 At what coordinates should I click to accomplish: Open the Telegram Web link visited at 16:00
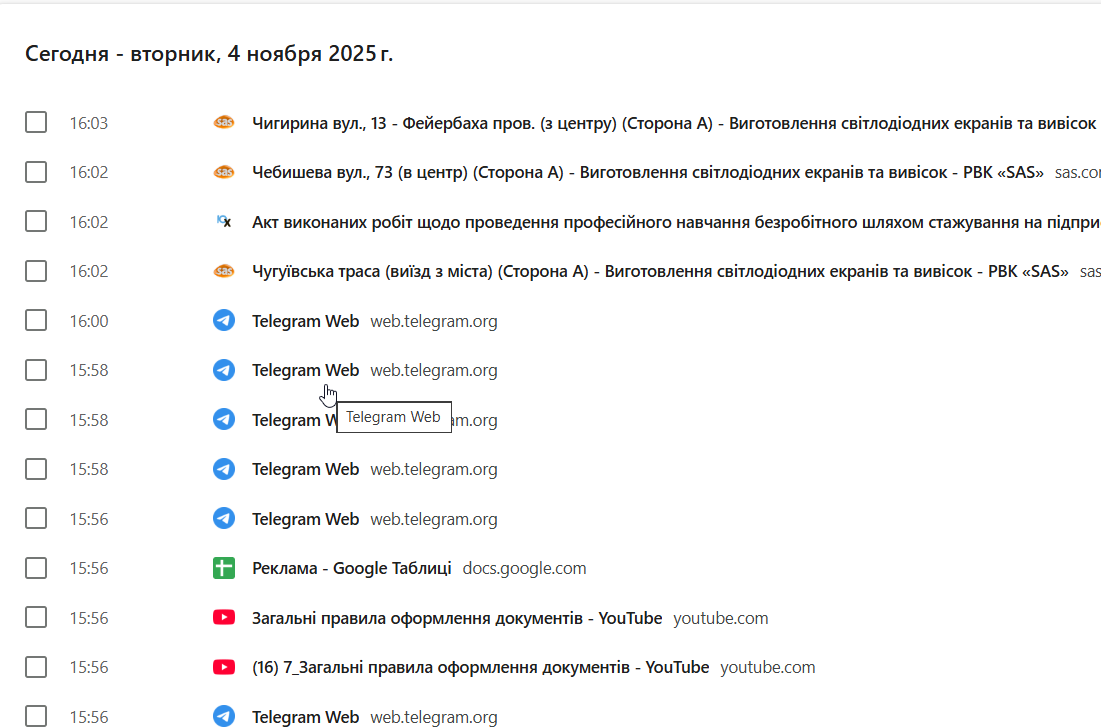[305, 321]
